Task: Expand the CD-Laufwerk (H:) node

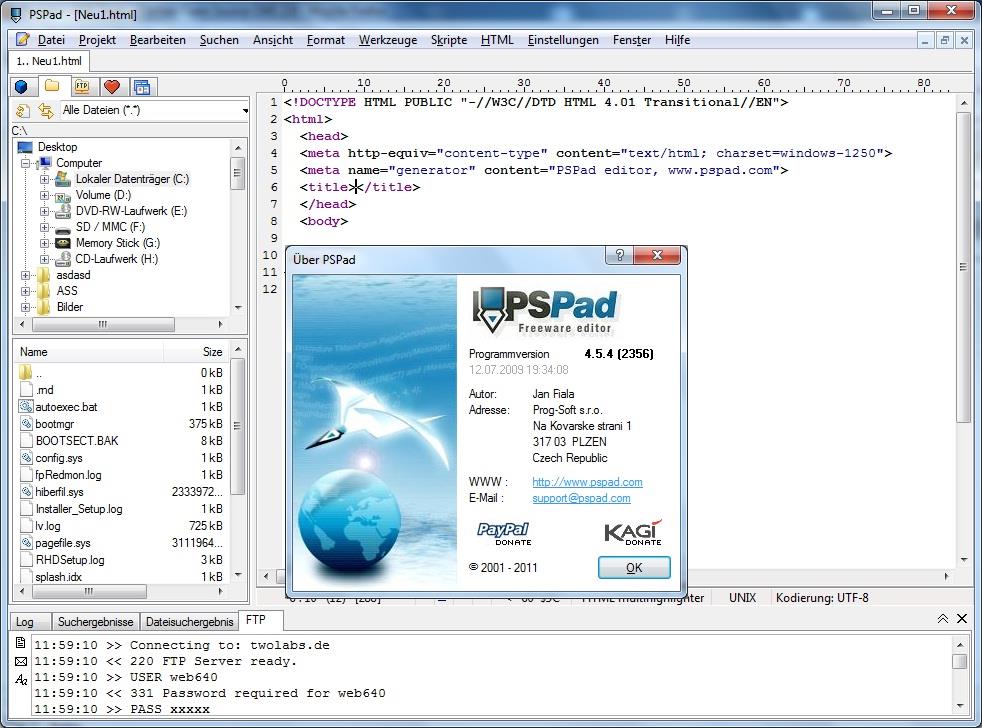Action: (x=44, y=259)
